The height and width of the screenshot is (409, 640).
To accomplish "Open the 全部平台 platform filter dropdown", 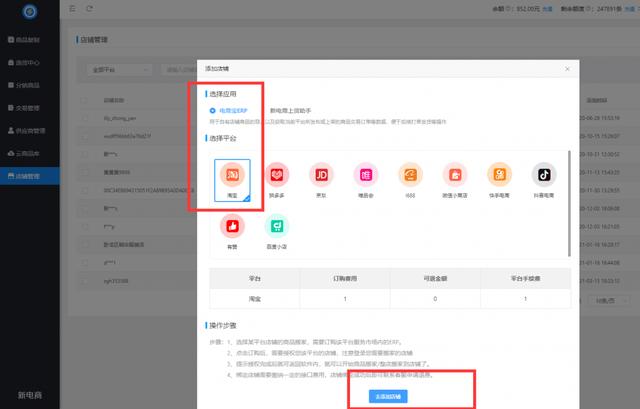I will 120,70.
